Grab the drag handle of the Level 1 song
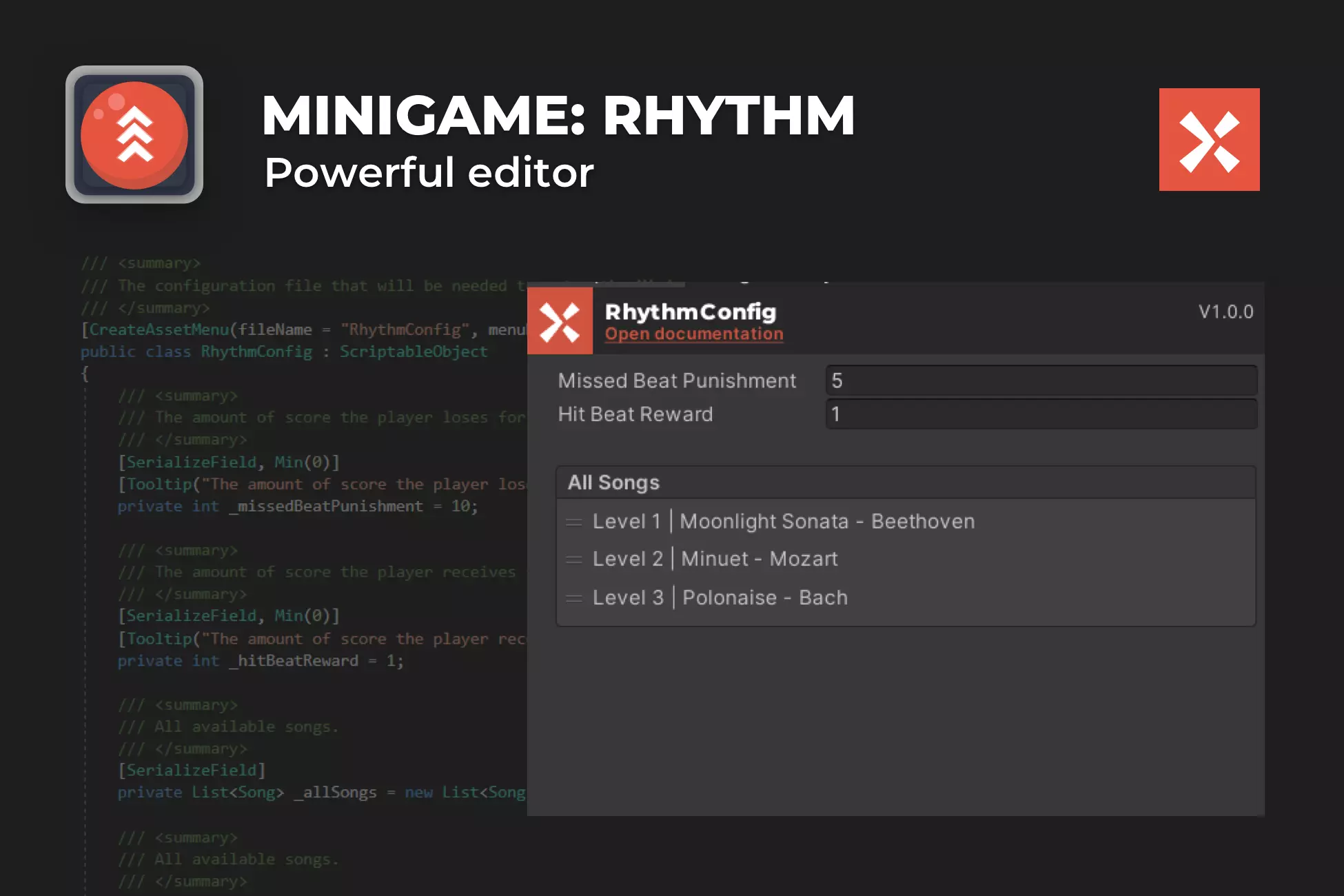 tap(573, 522)
